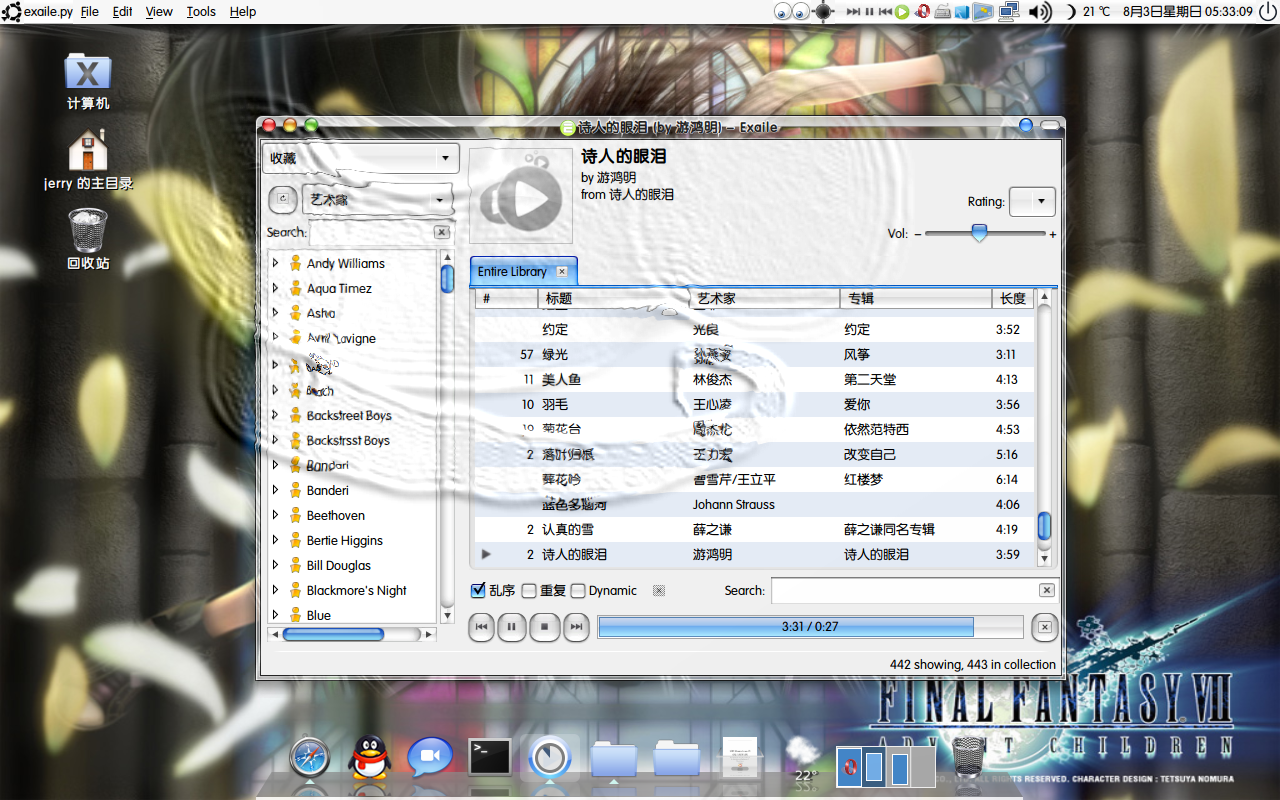The width and height of the screenshot is (1280, 800).
Task: Open the jerry 的主目录 home folder icon
Action: pos(88,159)
